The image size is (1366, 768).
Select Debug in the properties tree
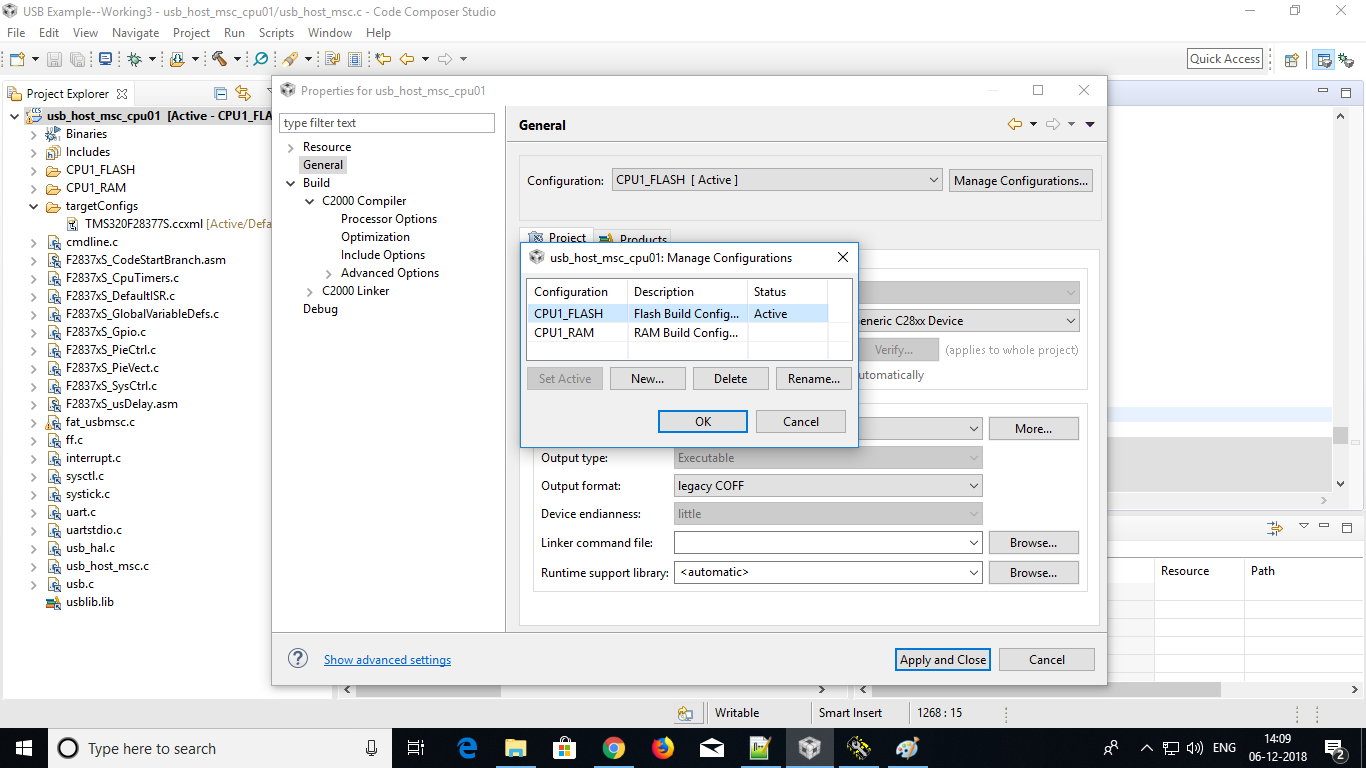[x=320, y=309]
